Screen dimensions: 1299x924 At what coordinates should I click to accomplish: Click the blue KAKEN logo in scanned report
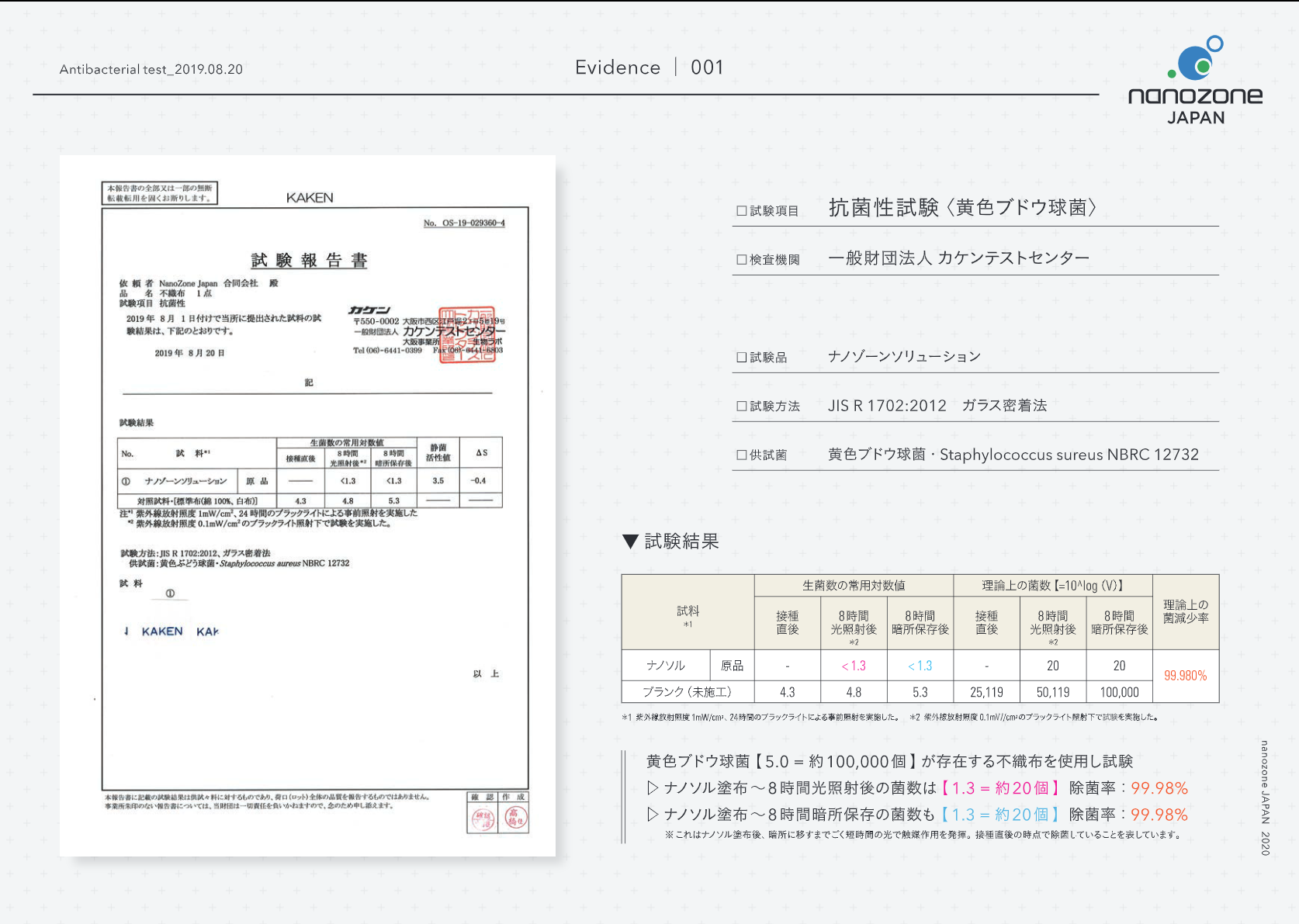click(x=162, y=632)
